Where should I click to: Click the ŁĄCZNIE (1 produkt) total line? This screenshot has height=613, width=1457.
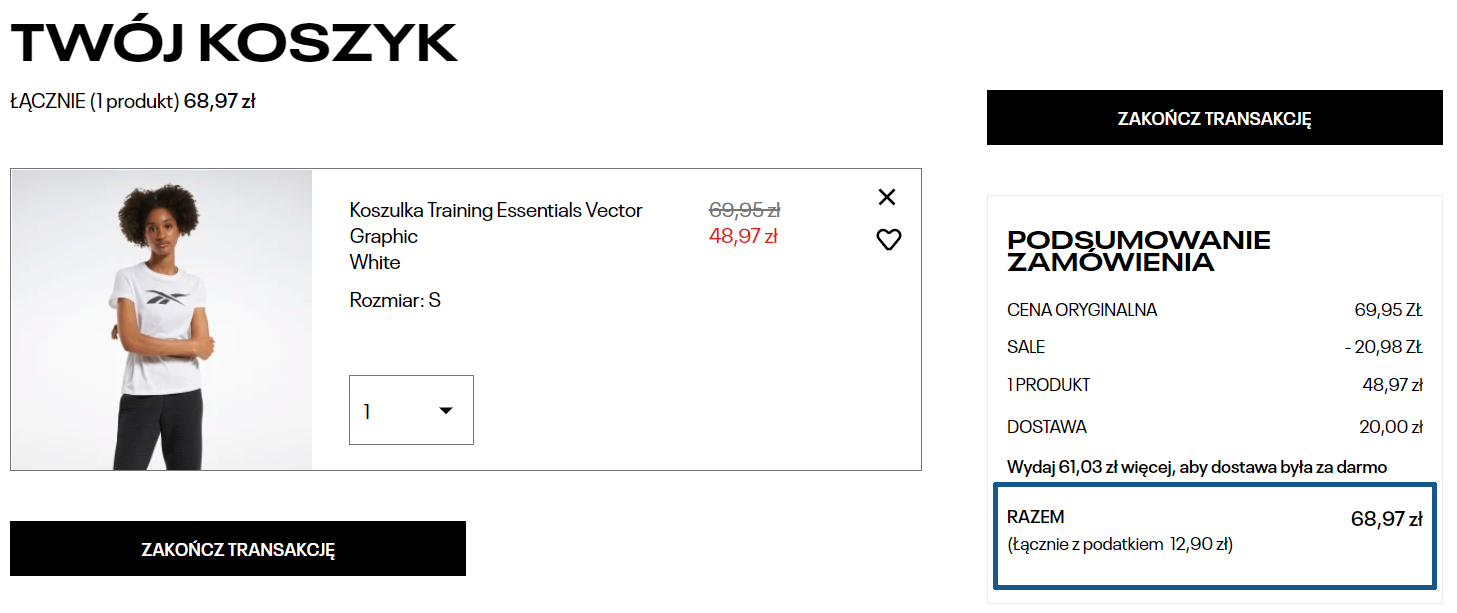pos(133,101)
